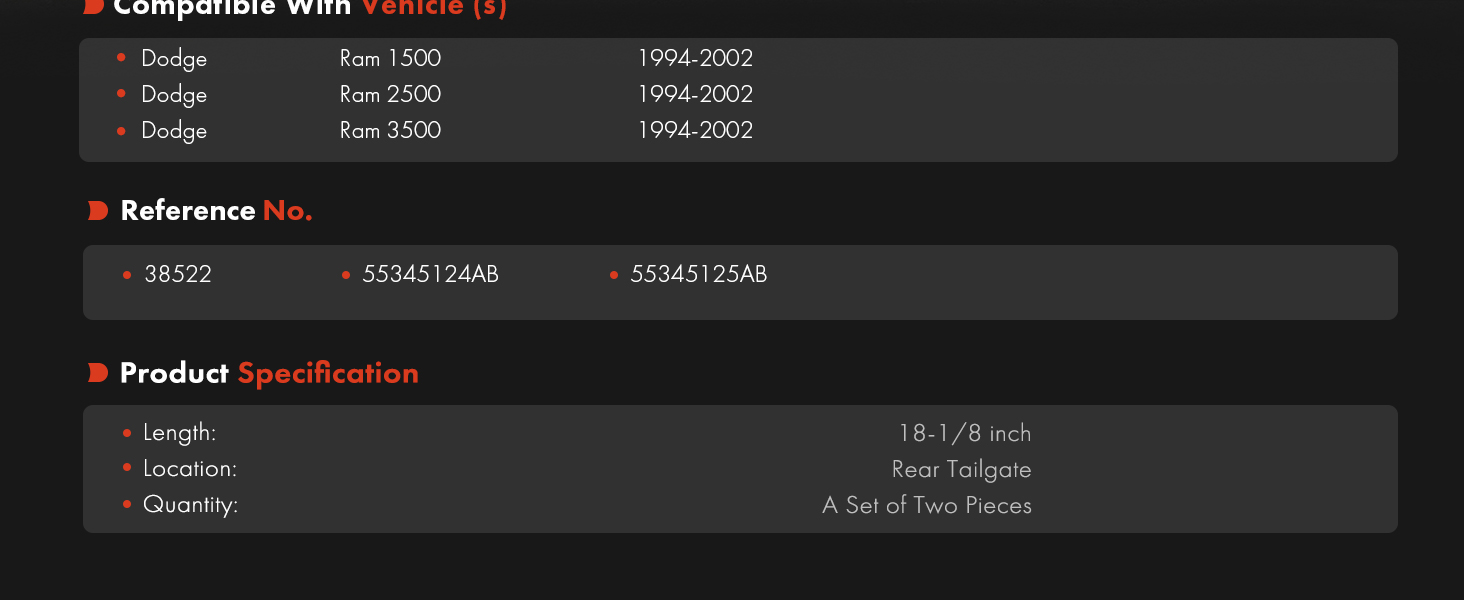
Task: Click the red marker beside Compatible With heading
Action: (94, 6)
